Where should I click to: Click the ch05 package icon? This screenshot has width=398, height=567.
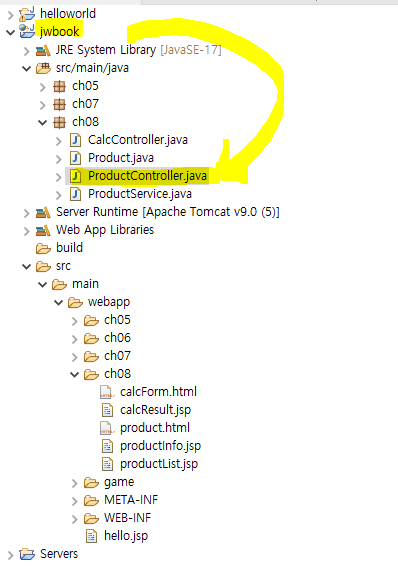click(59, 86)
